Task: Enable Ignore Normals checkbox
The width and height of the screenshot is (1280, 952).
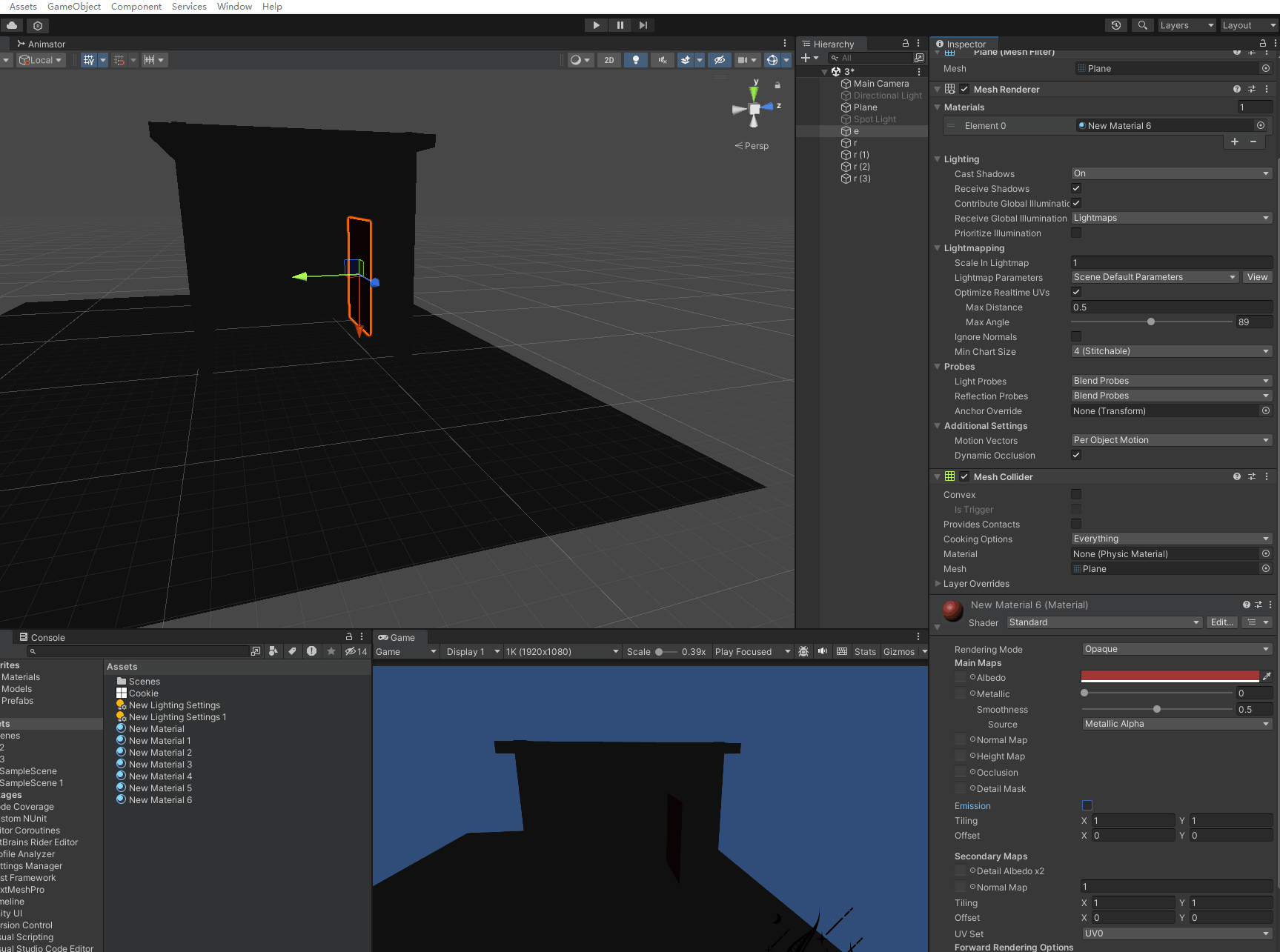Action: click(x=1076, y=336)
